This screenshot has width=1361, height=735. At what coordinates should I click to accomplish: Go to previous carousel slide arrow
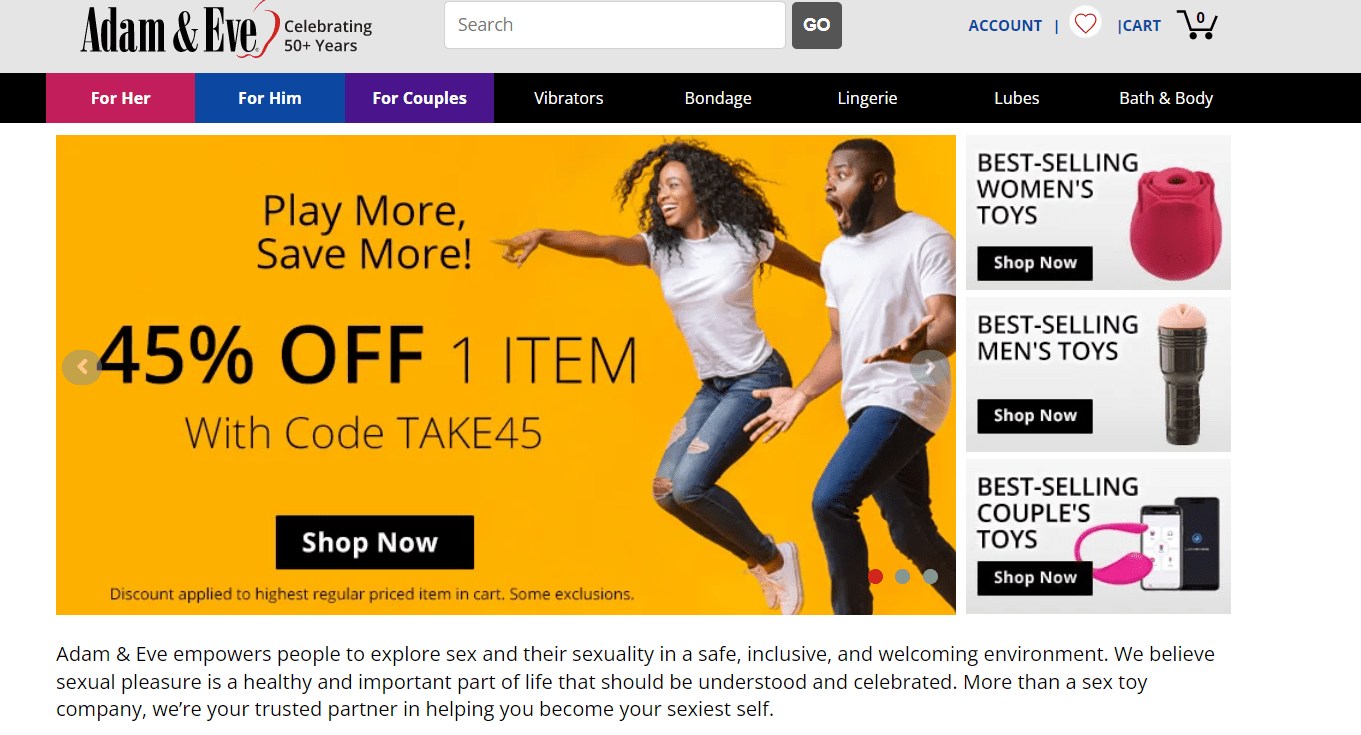pyautogui.click(x=82, y=367)
